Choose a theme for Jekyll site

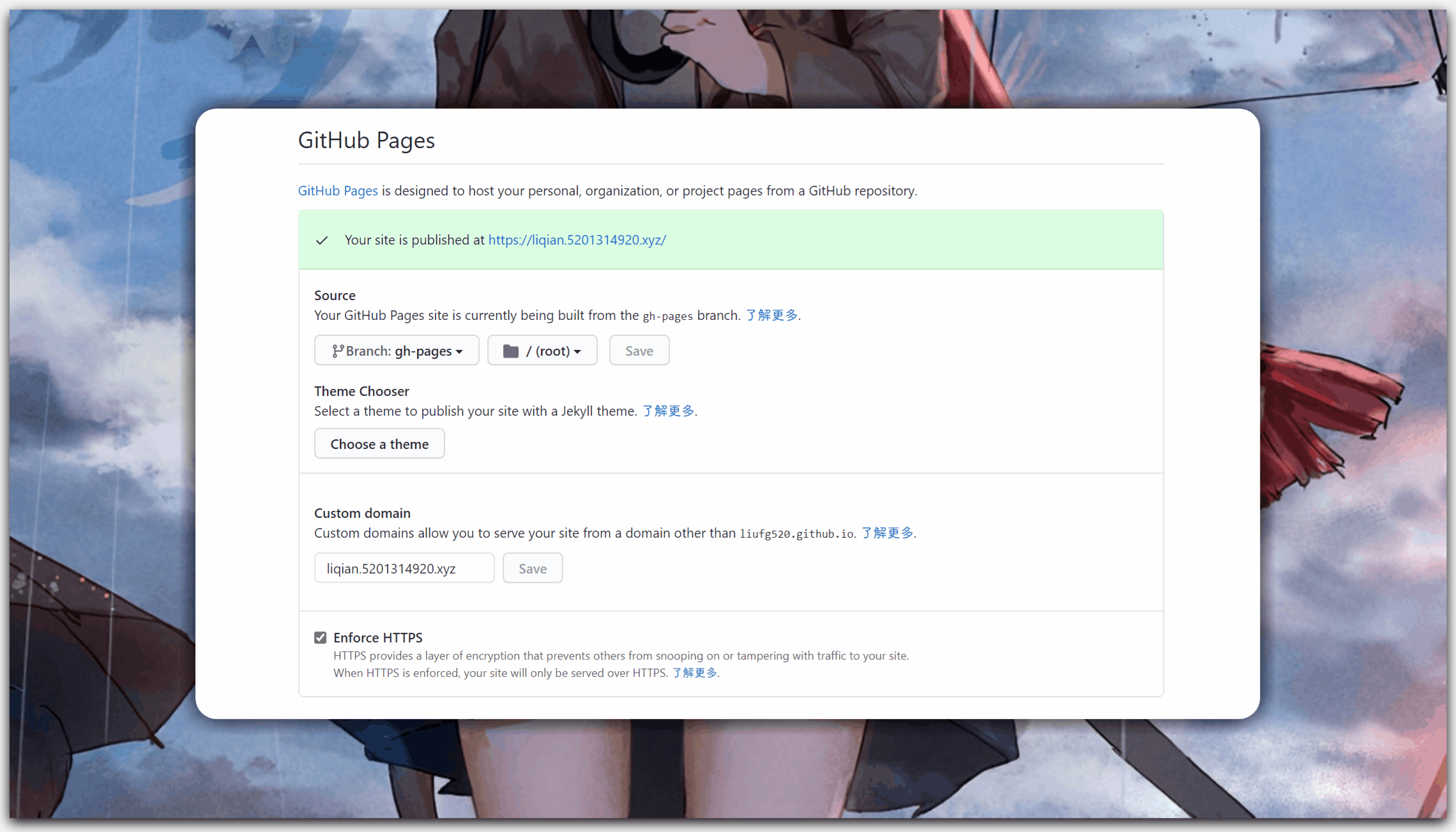[x=379, y=444]
